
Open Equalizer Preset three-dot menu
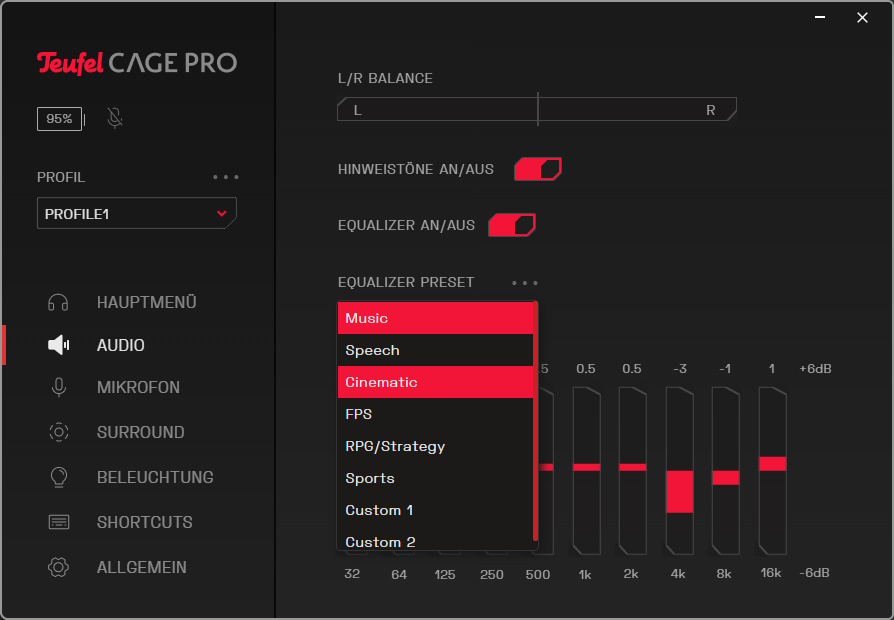click(x=525, y=283)
